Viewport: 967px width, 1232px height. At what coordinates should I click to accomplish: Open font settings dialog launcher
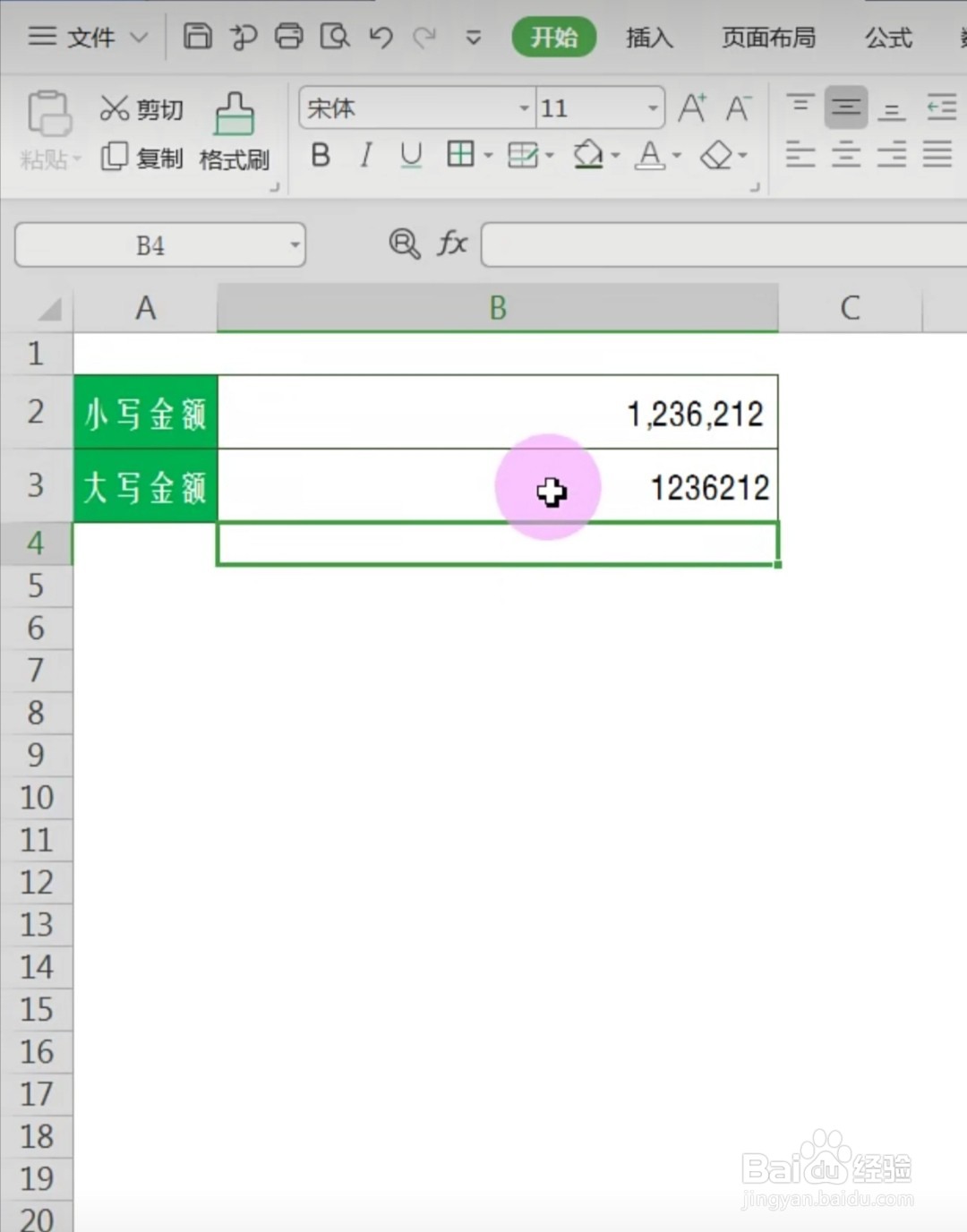coord(754,187)
